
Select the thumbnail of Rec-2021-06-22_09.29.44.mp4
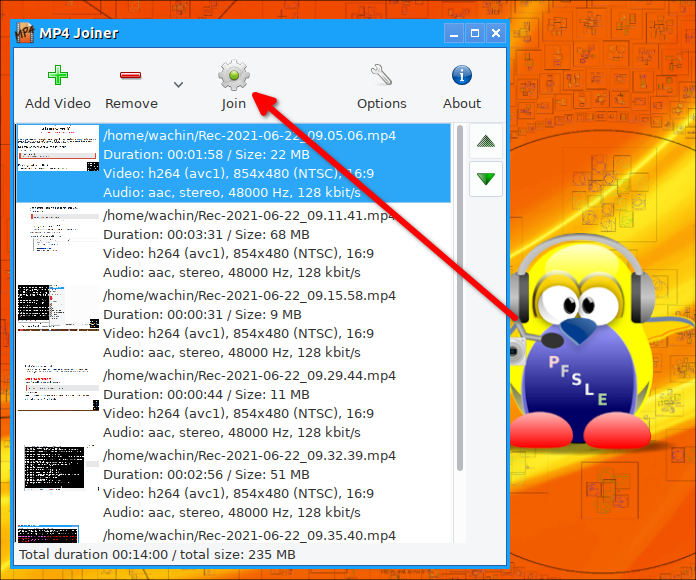pos(58,388)
